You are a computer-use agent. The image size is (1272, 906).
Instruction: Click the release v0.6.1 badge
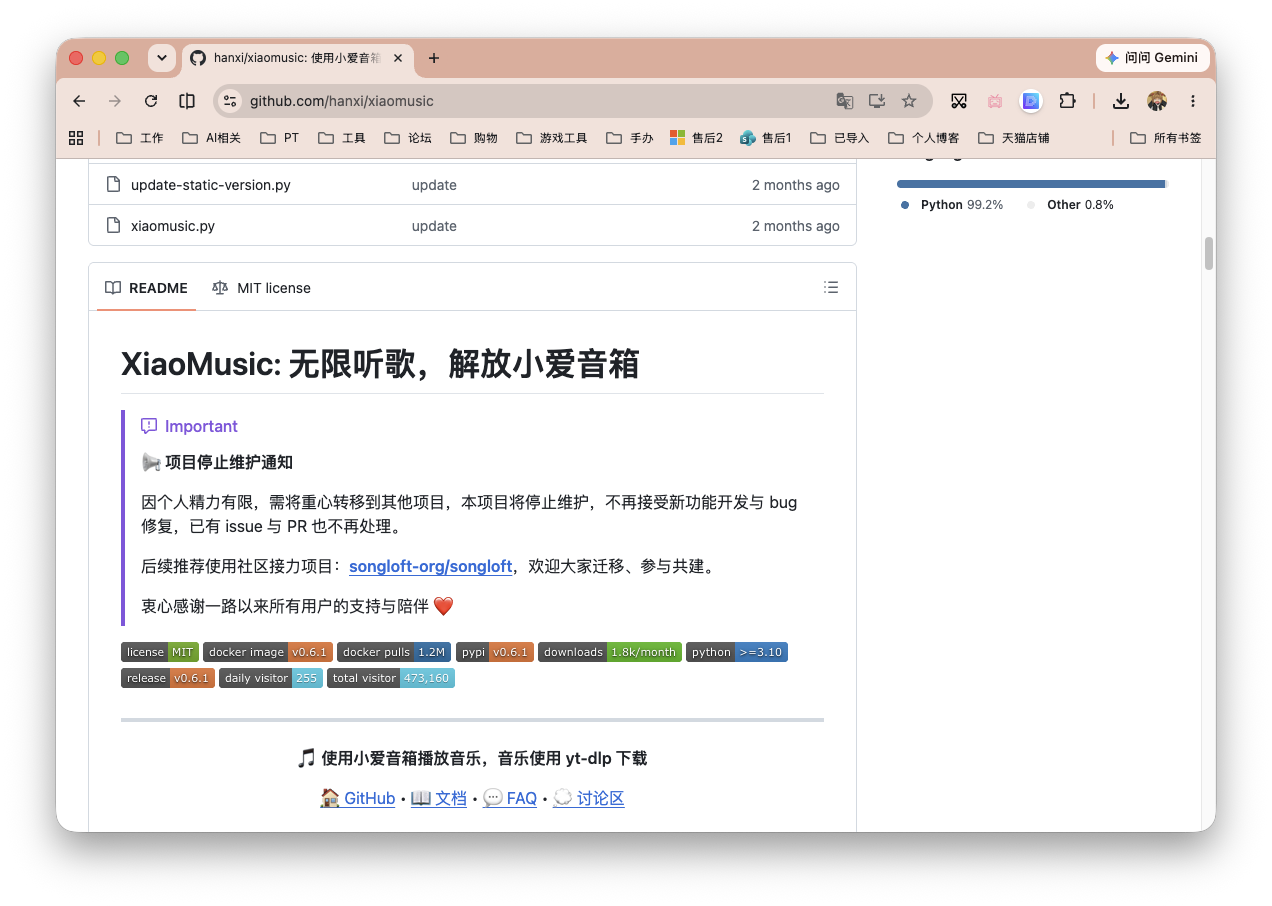click(168, 678)
